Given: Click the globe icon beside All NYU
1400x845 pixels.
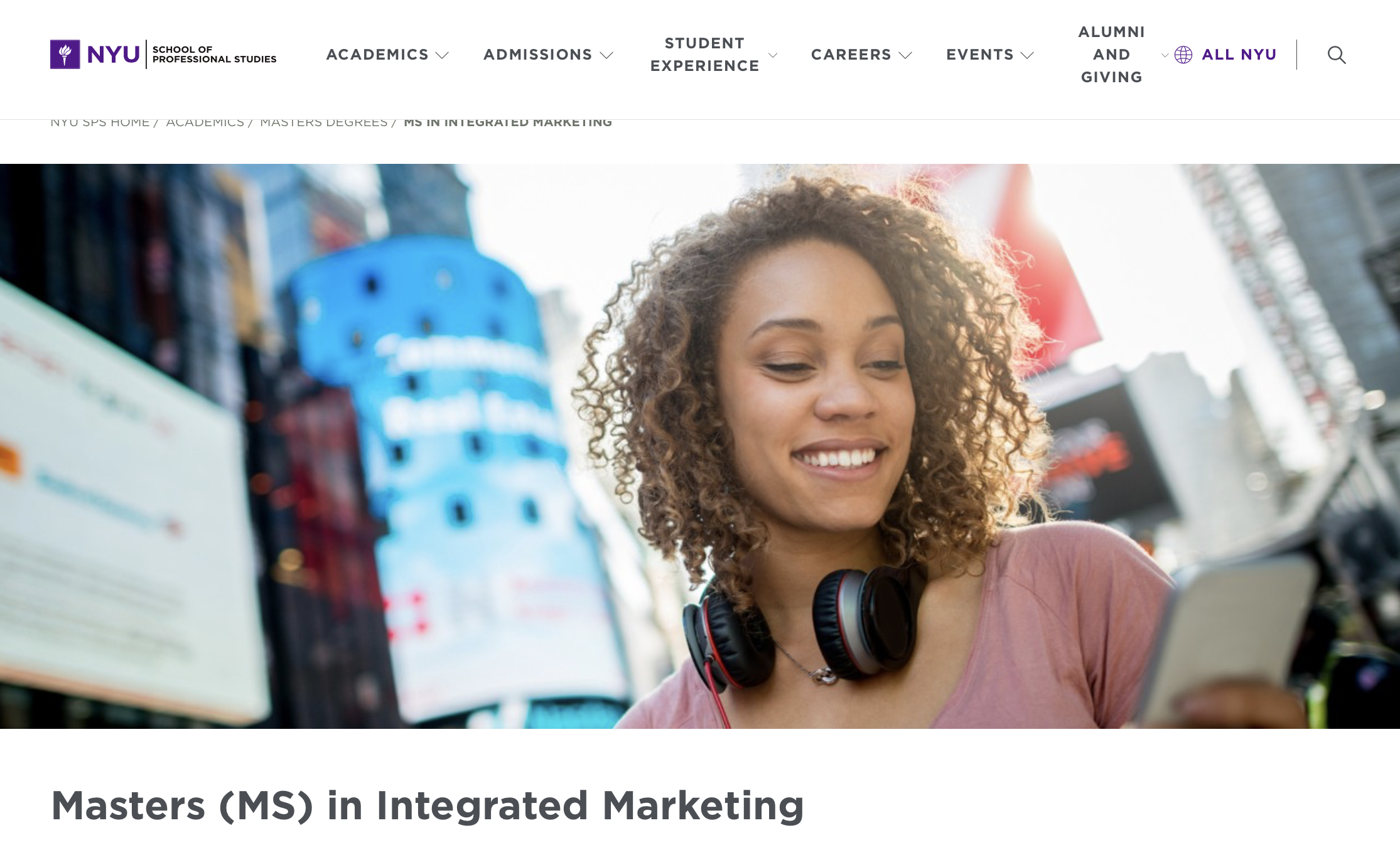Looking at the screenshot, I should (x=1183, y=55).
